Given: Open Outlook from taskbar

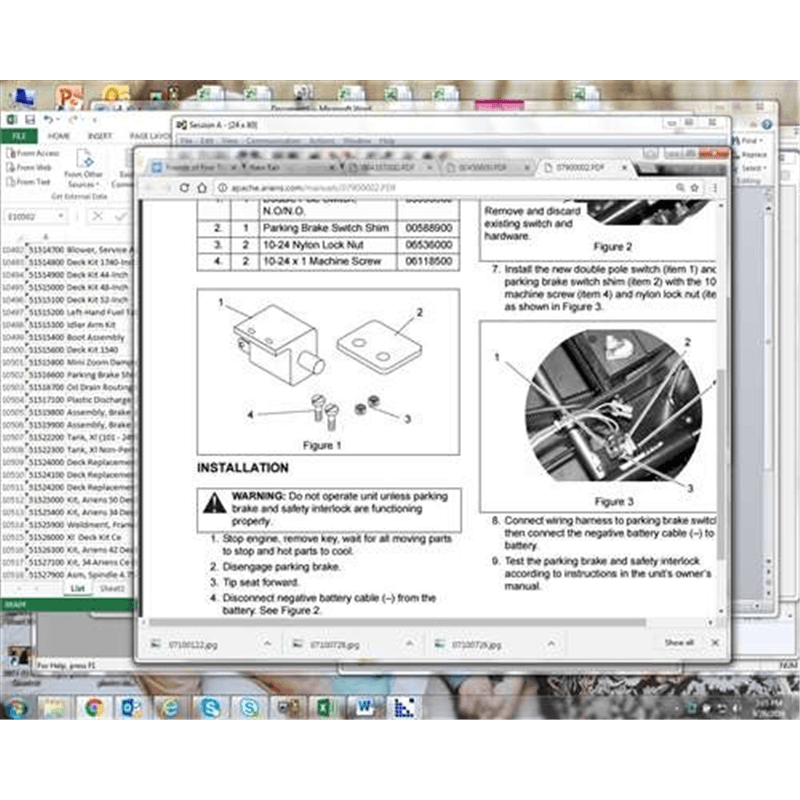Looking at the screenshot, I should (x=132, y=708).
